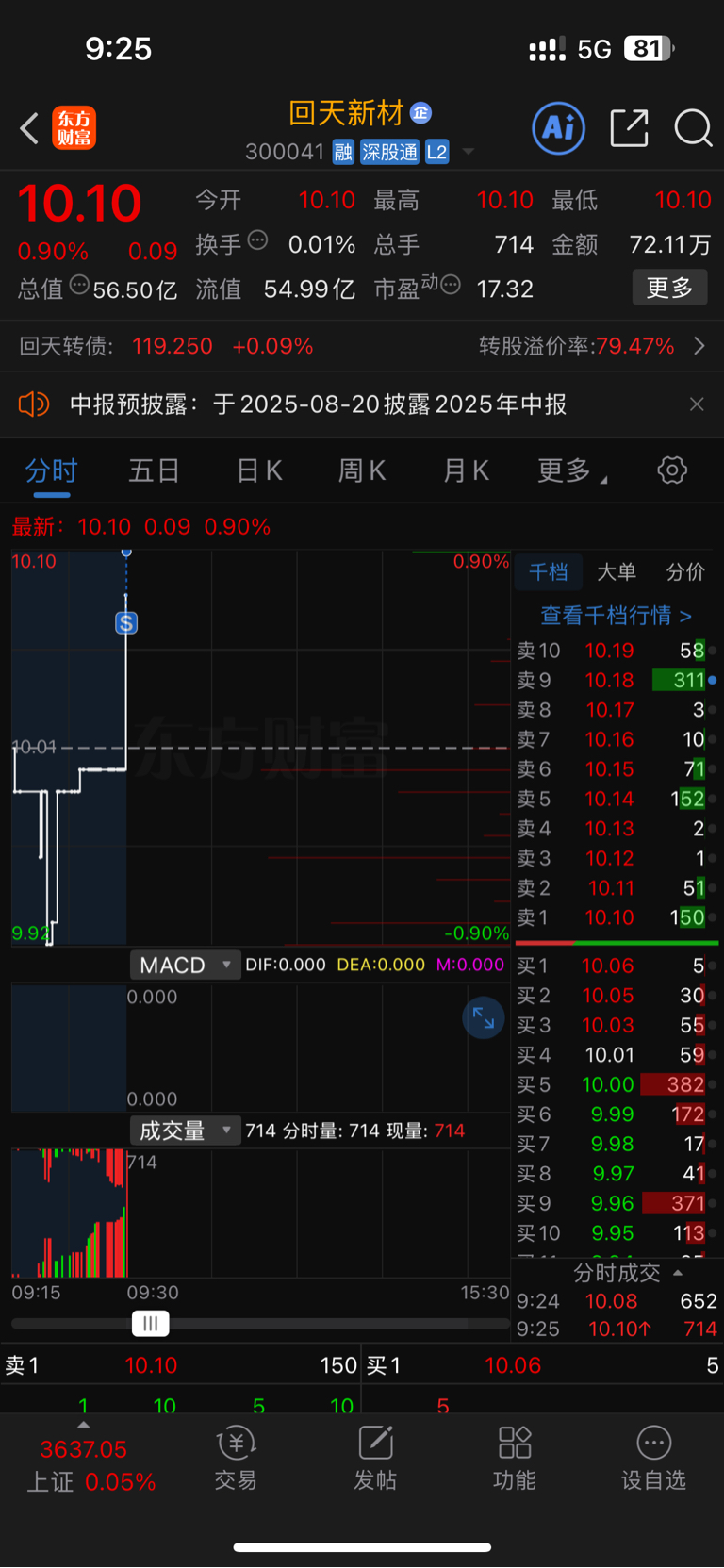Tap the info icon next to 换手
This screenshot has width=724, height=1568.
point(257,240)
